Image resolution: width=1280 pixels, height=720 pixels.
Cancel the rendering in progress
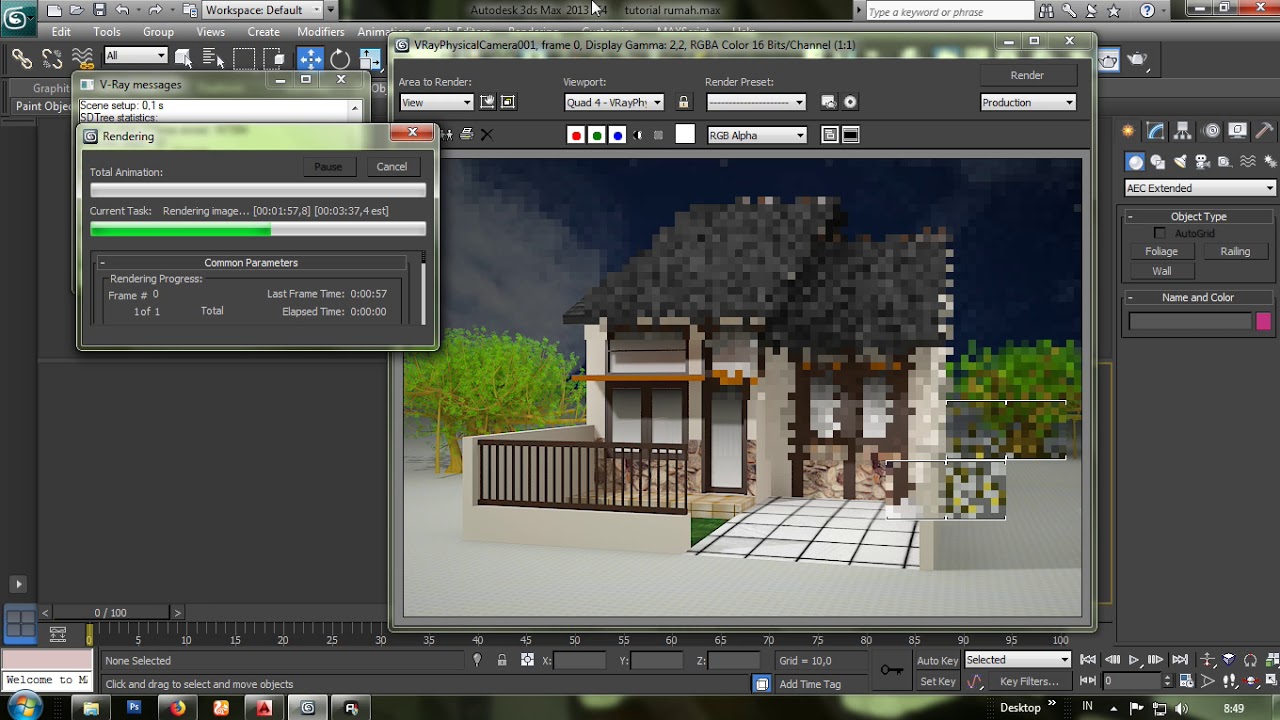pyautogui.click(x=392, y=167)
